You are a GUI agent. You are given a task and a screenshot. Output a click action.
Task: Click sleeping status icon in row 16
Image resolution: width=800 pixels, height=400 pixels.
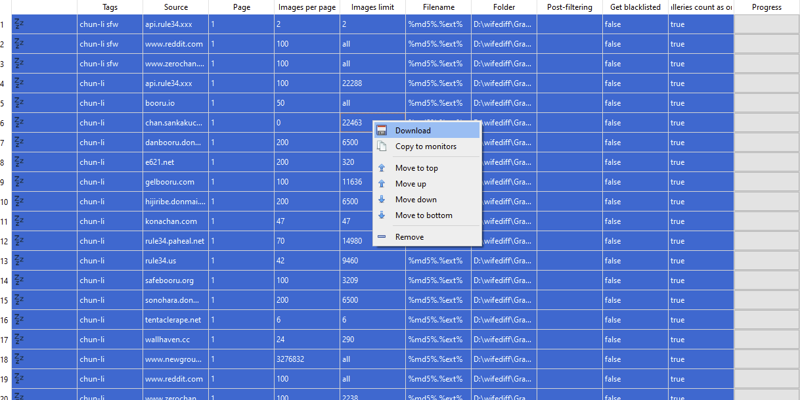pyautogui.click(x=19, y=319)
